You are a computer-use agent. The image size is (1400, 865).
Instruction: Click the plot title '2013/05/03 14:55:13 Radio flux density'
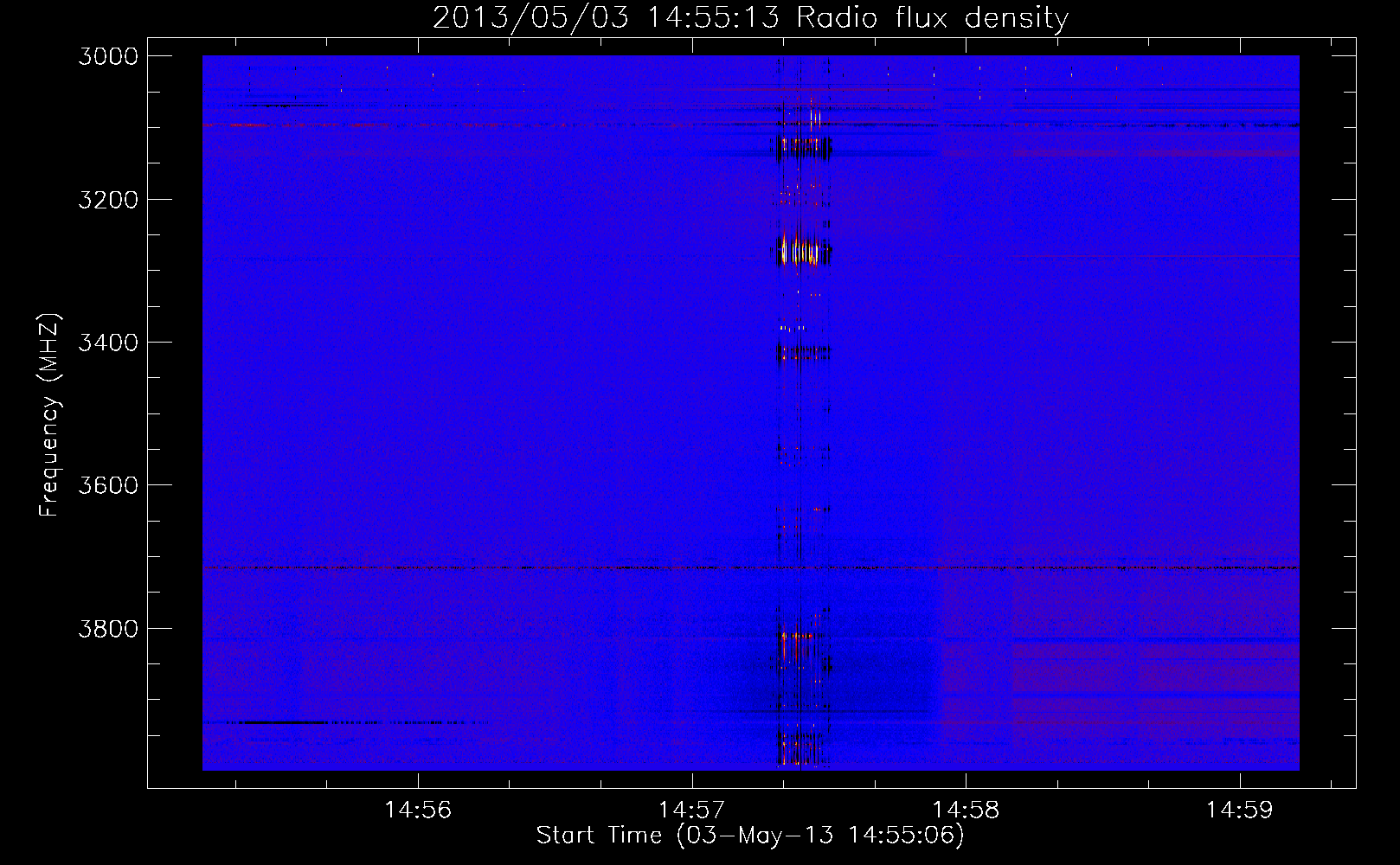click(750, 17)
